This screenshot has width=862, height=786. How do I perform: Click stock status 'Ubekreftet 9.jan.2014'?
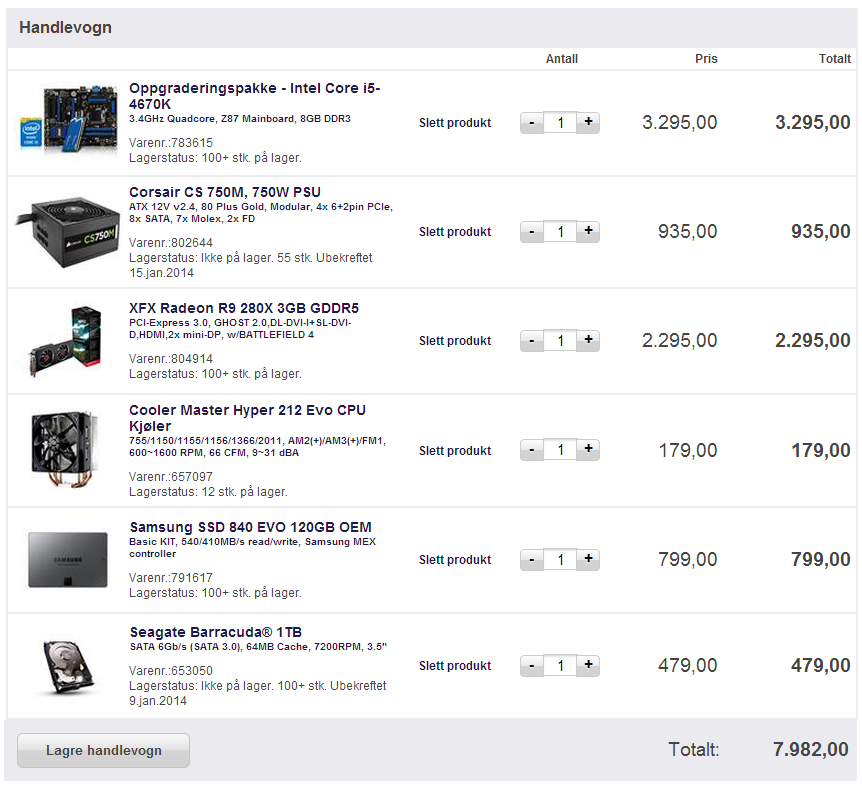tap(257, 694)
